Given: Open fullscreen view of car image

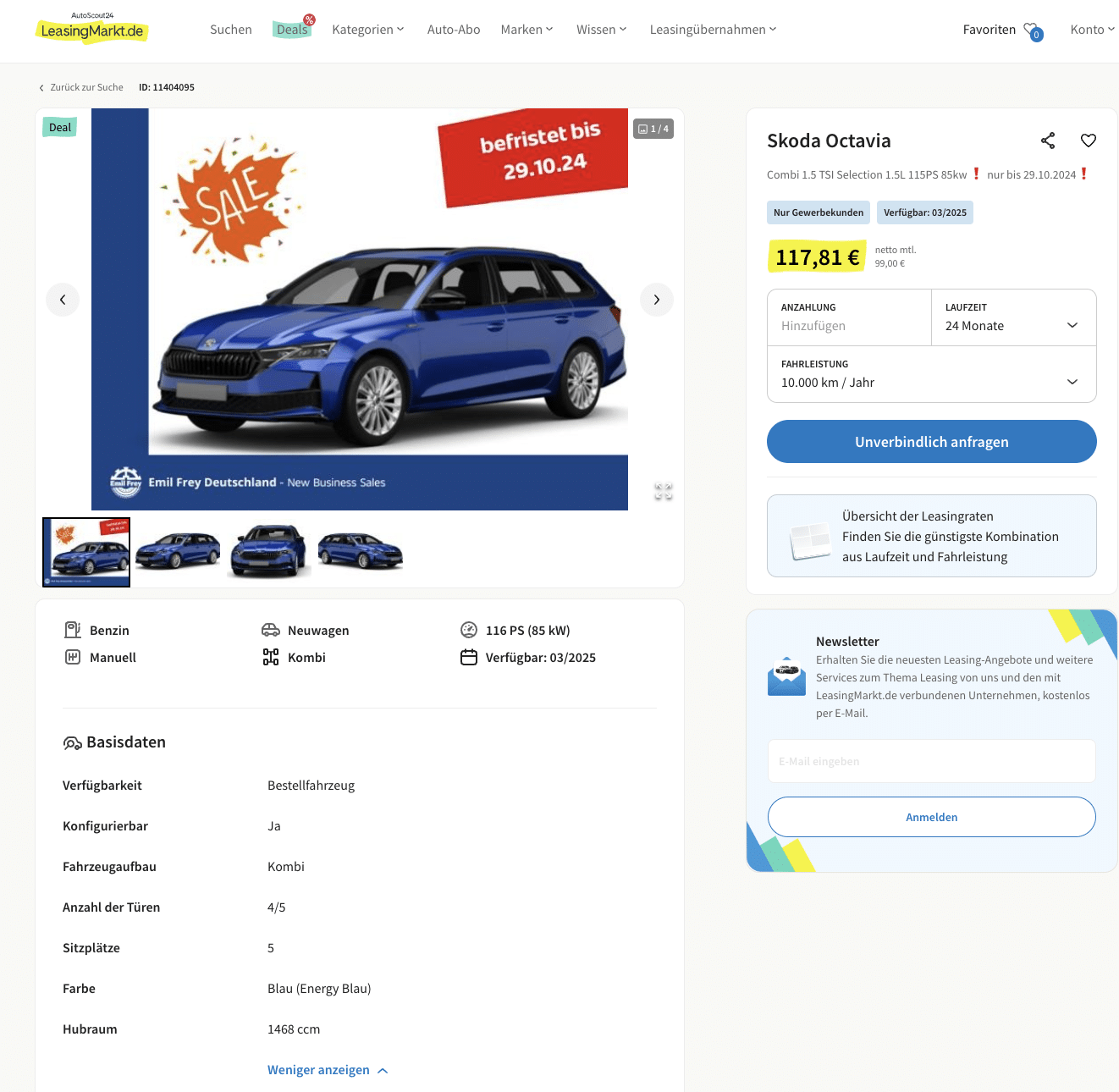Looking at the screenshot, I should pos(664,491).
